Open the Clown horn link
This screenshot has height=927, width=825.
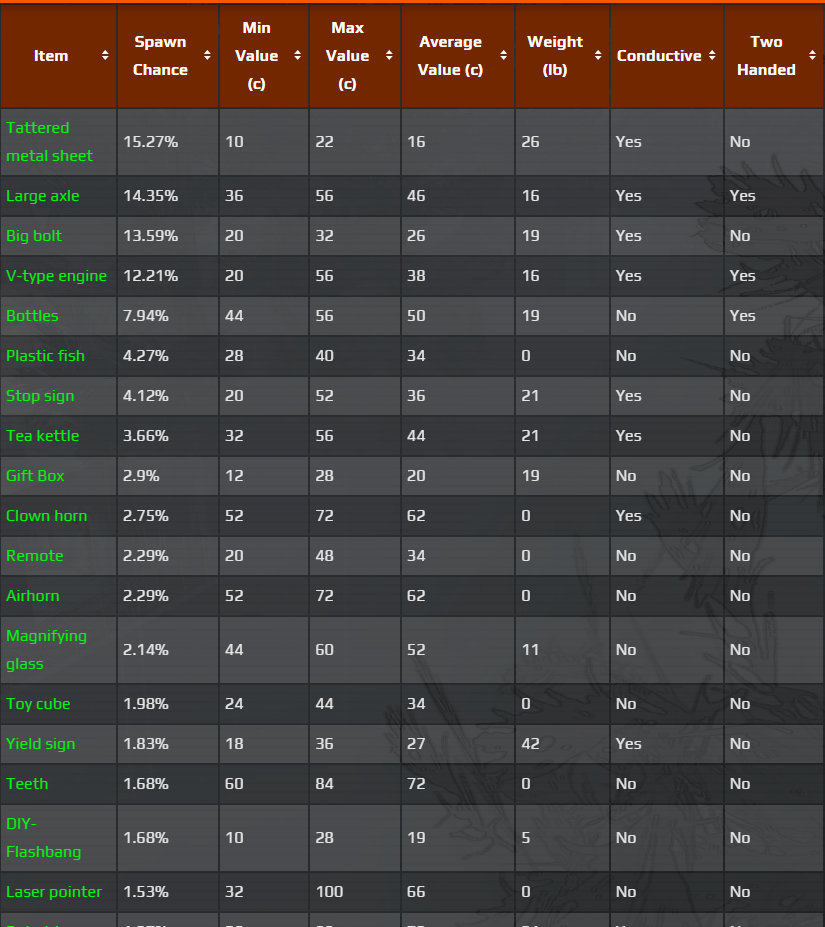tap(46, 516)
